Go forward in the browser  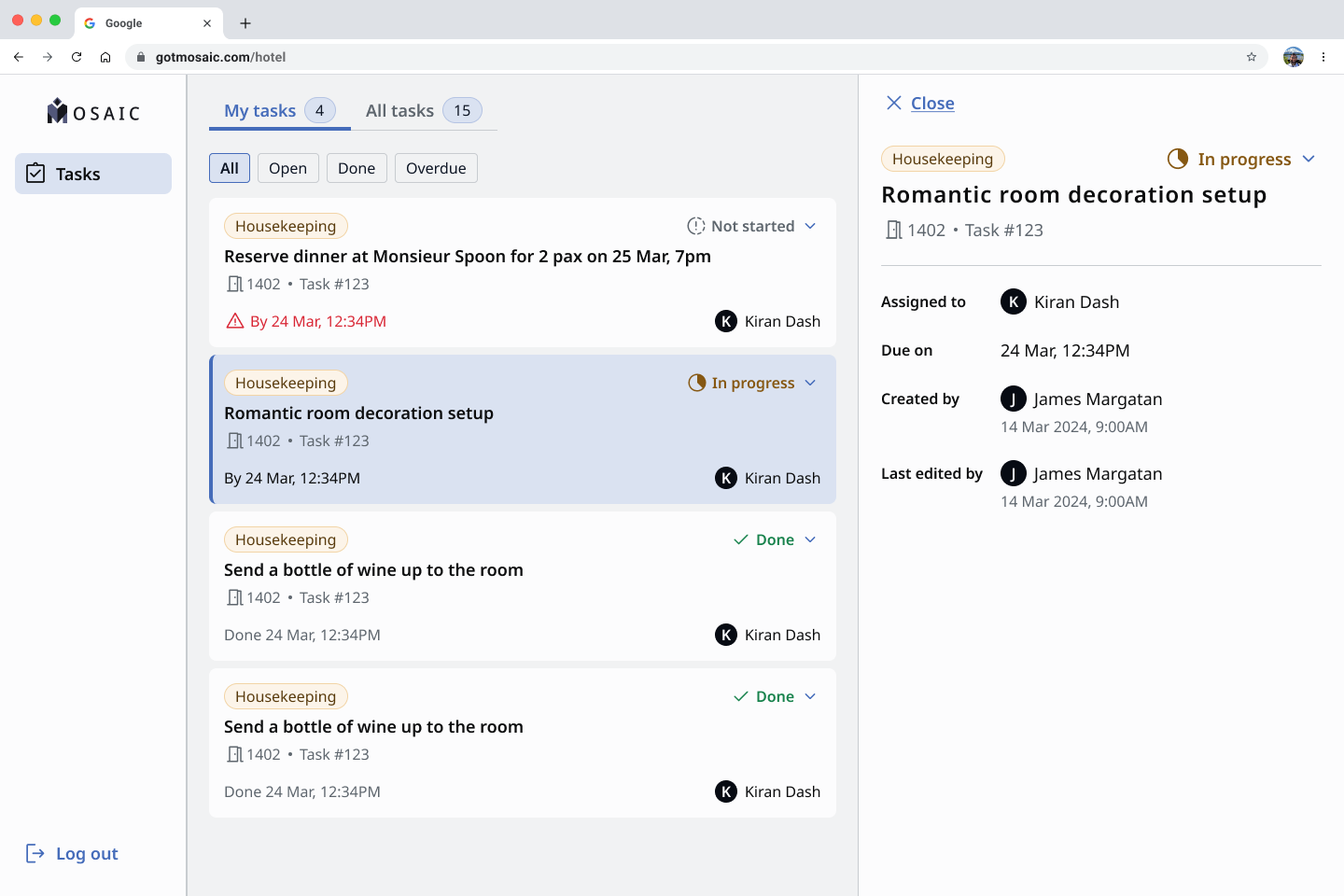coord(48,57)
